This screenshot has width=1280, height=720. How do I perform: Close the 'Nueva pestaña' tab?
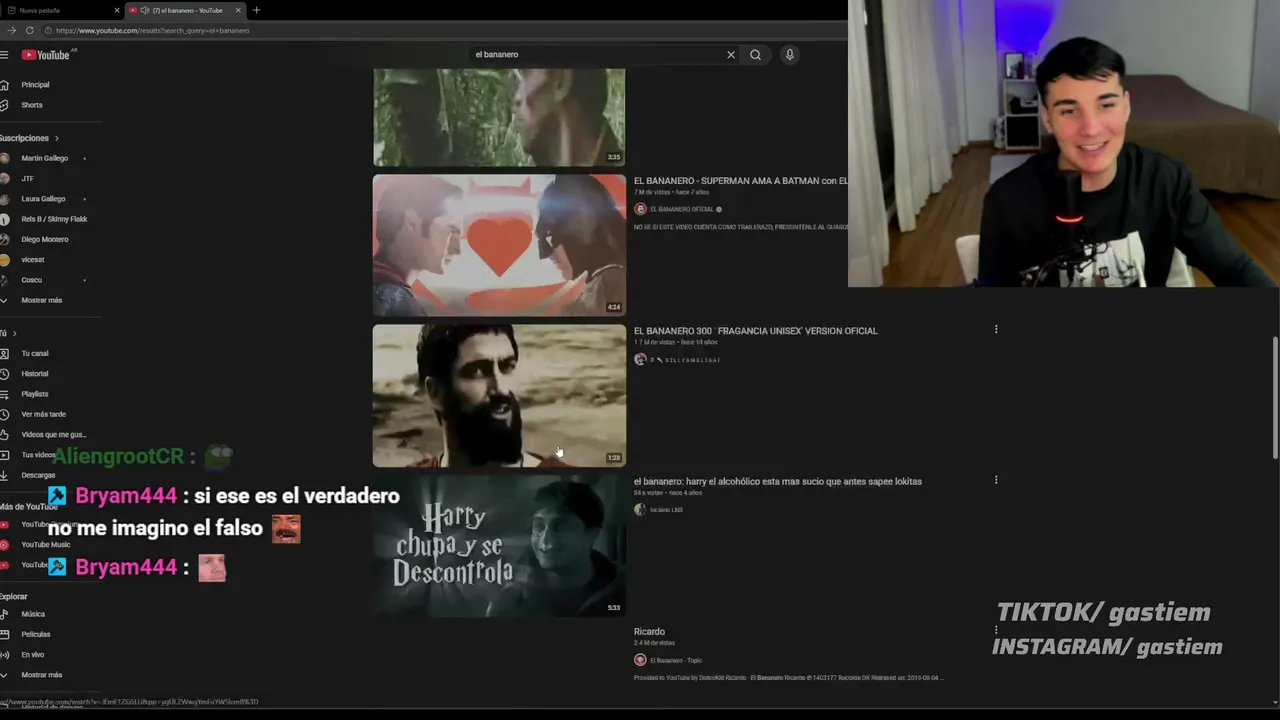117,10
